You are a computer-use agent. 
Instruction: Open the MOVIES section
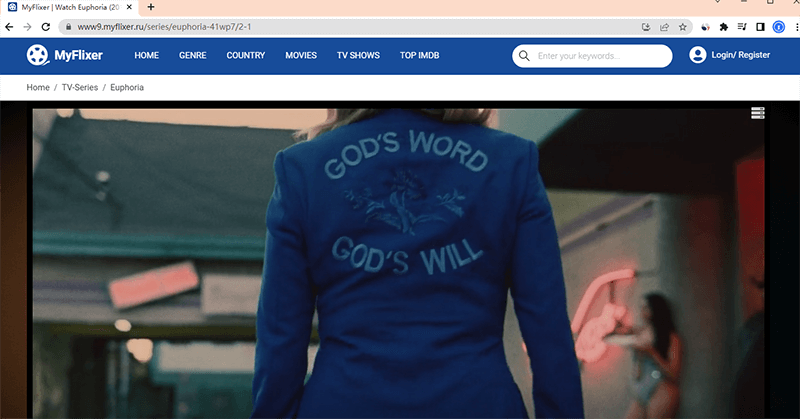[301, 55]
